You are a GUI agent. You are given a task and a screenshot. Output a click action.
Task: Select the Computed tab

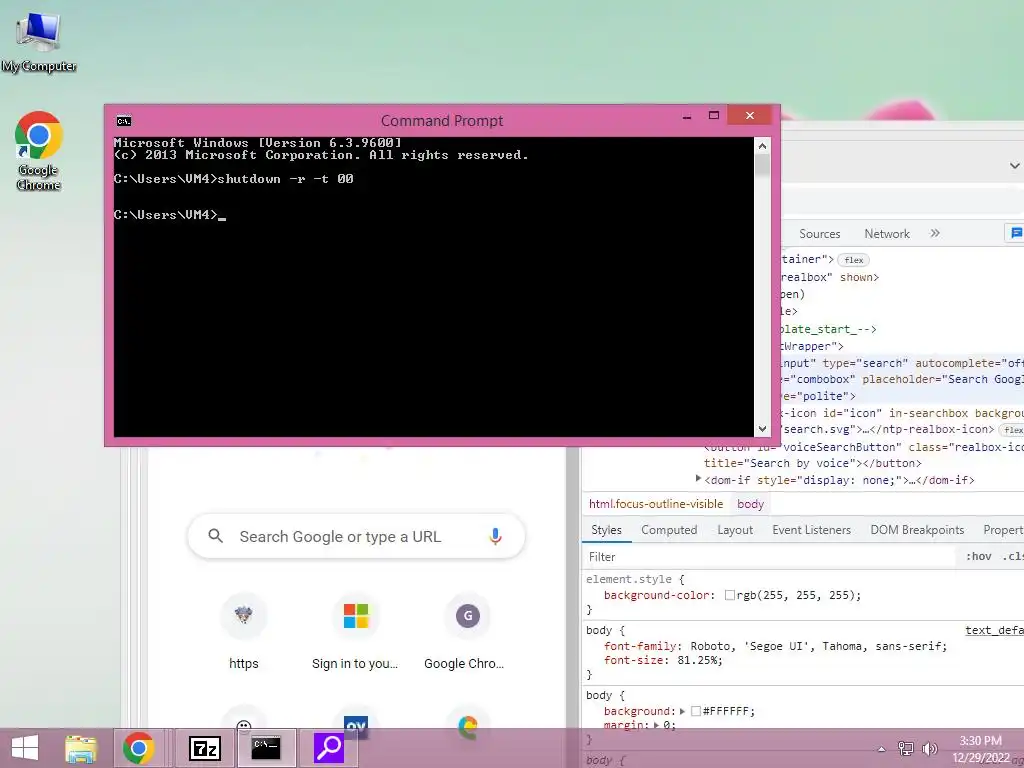(x=669, y=530)
